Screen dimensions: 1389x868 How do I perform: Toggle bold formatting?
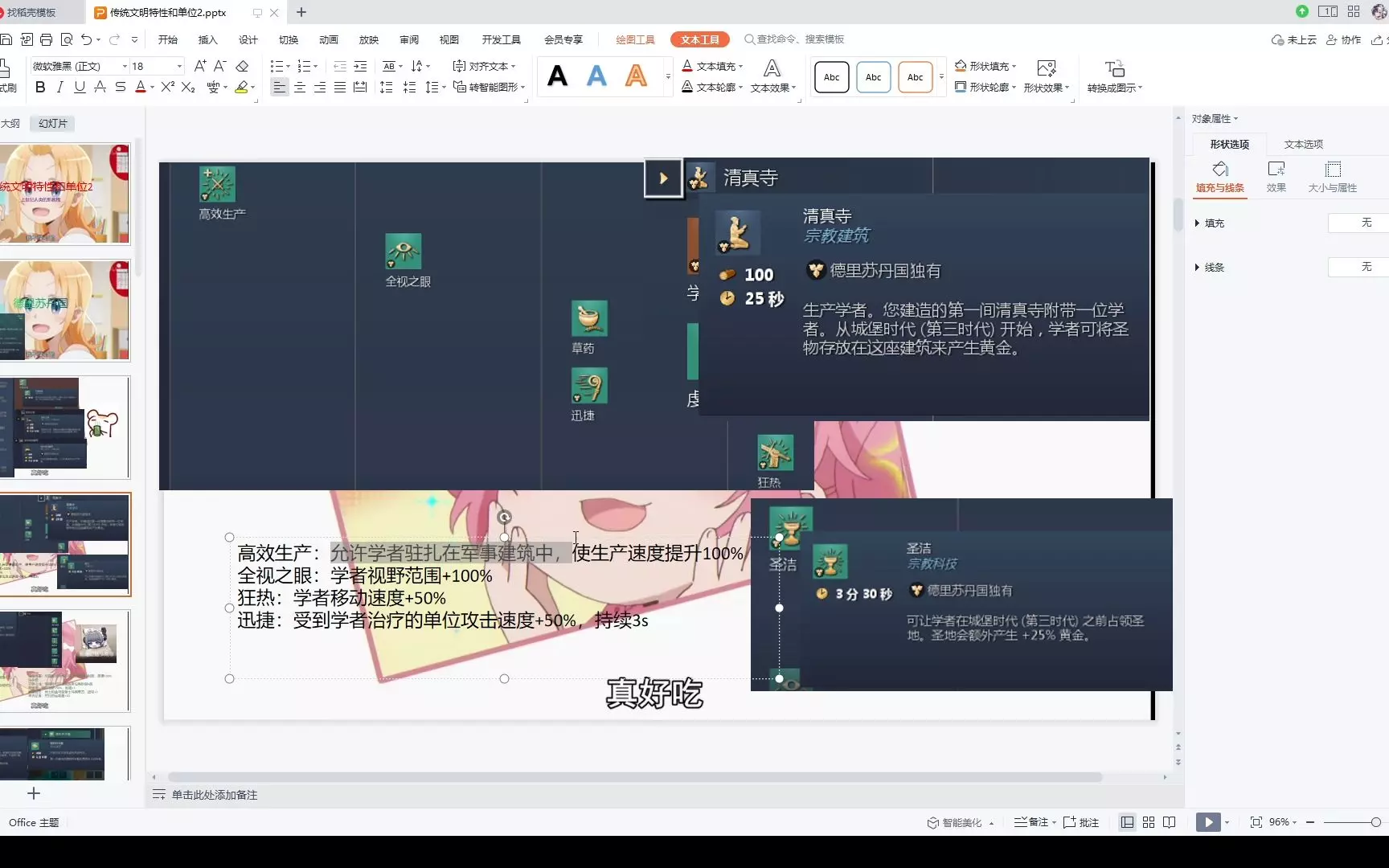(x=40, y=87)
